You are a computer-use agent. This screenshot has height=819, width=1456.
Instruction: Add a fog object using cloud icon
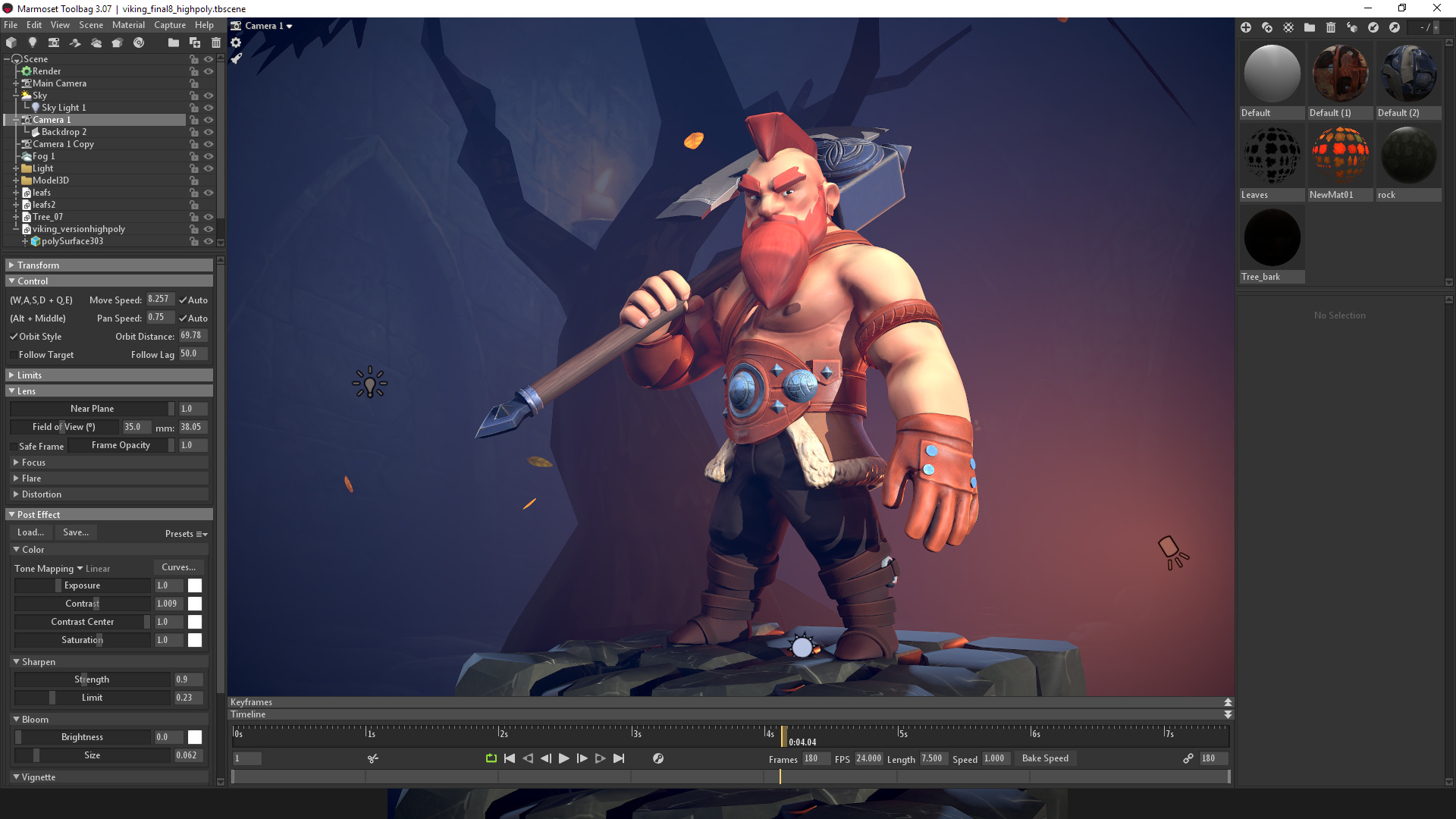(96, 42)
